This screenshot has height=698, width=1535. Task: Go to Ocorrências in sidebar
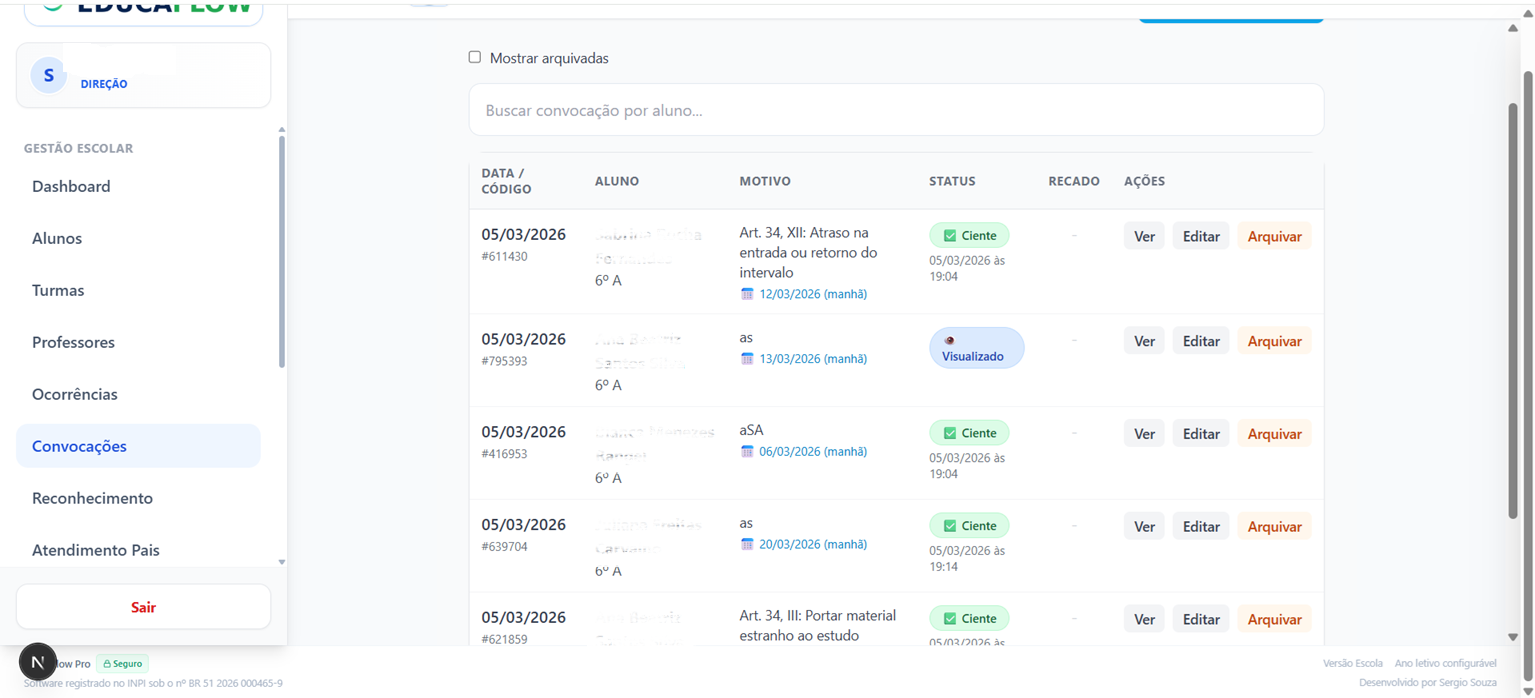[75, 395]
